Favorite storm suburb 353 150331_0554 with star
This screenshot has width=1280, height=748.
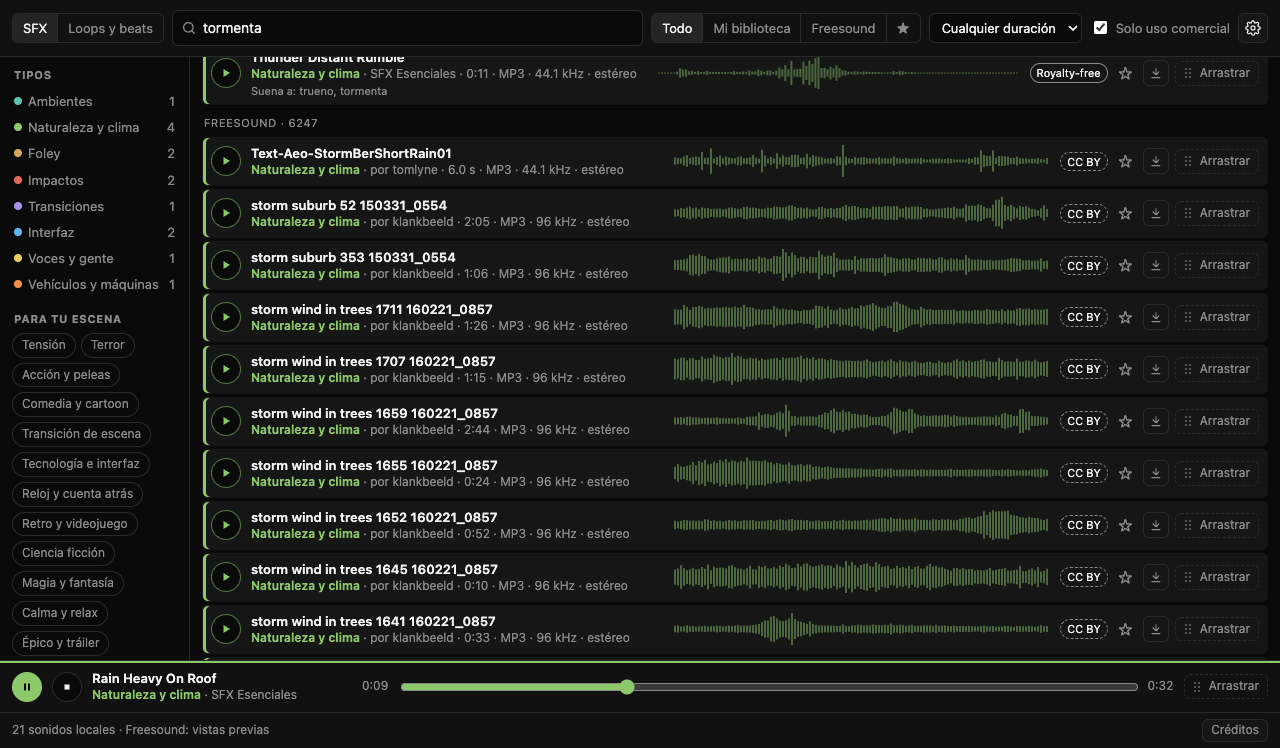1125,265
